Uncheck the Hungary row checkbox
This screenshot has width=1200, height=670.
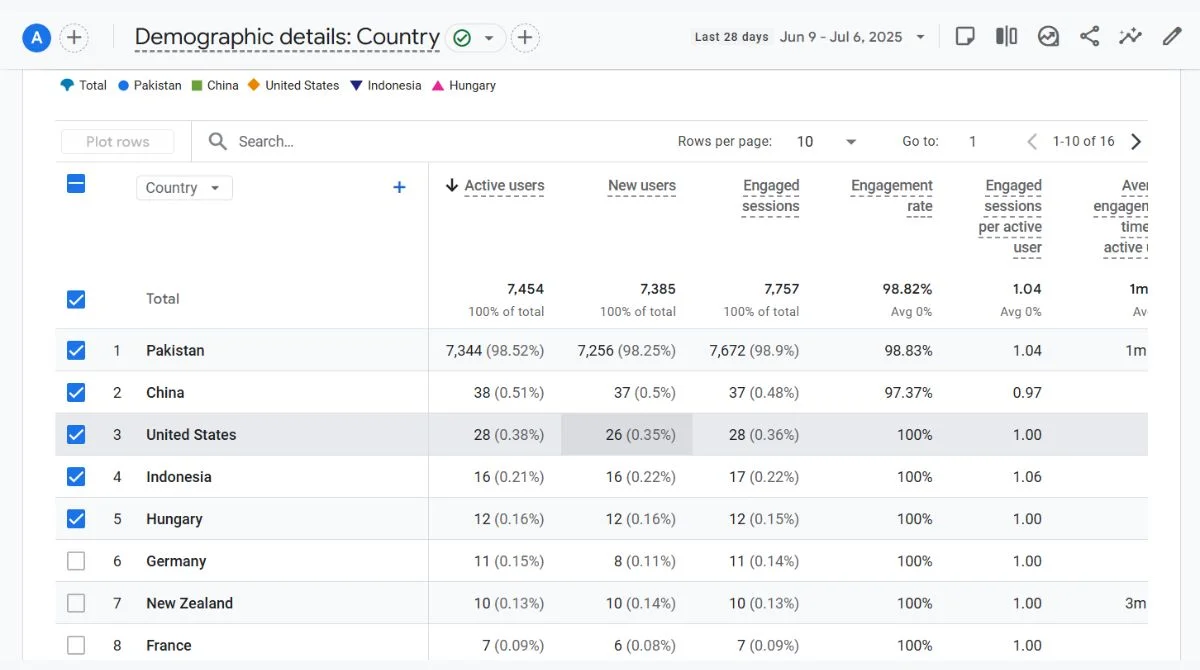[76, 519]
